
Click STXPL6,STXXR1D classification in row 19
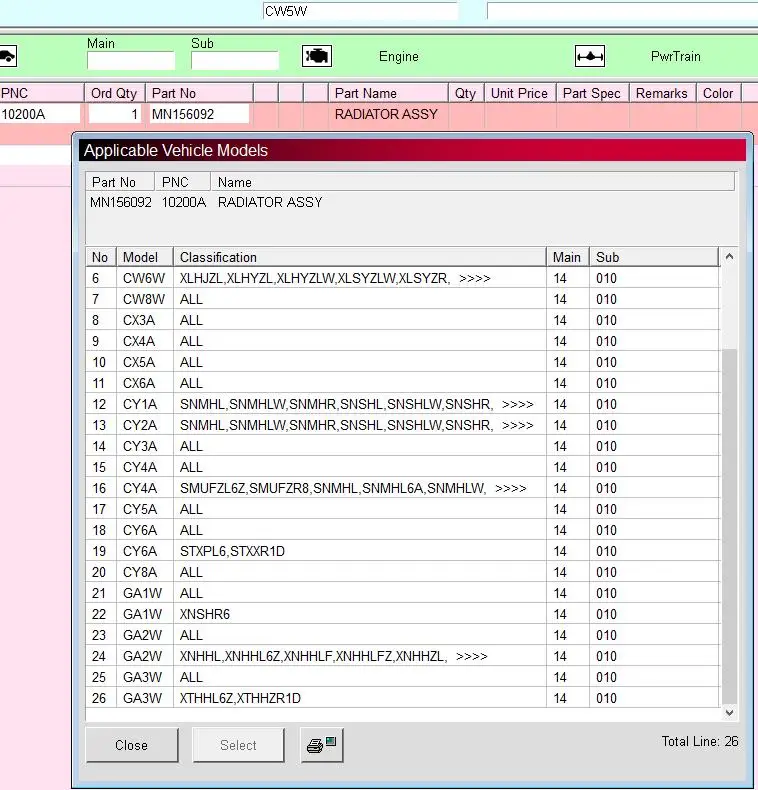tap(232, 551)
